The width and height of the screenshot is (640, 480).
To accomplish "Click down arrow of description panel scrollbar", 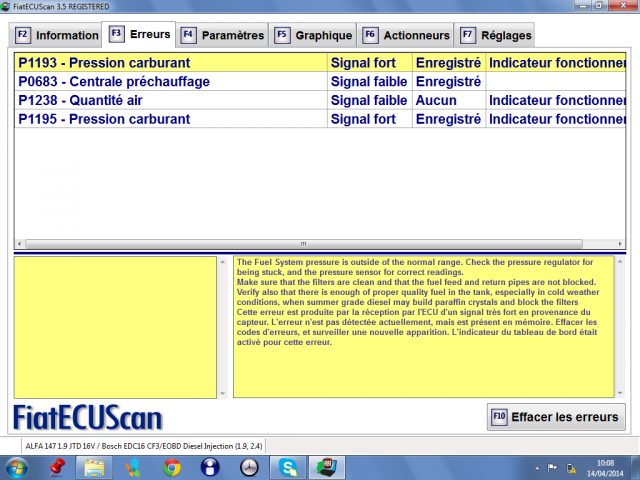I will (620, 393).
